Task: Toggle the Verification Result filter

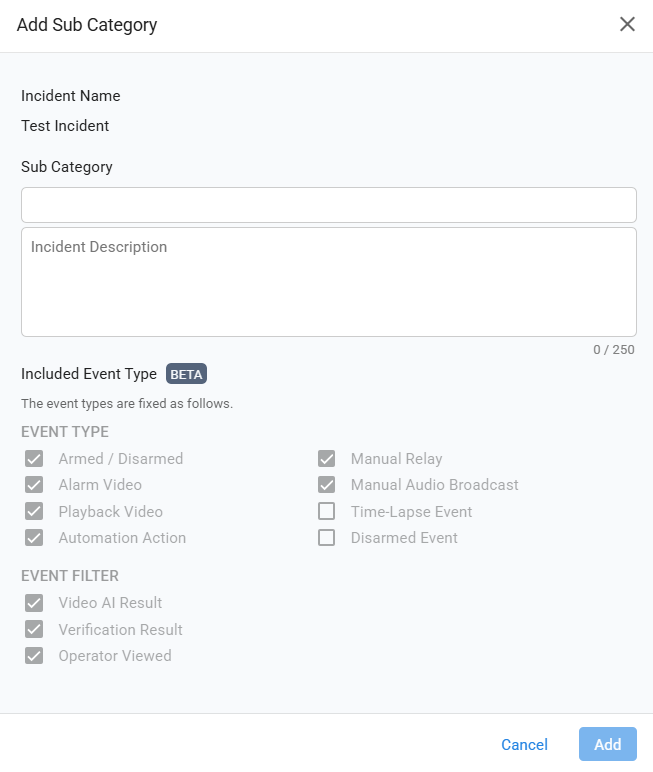Action: [x=35, y=630]
